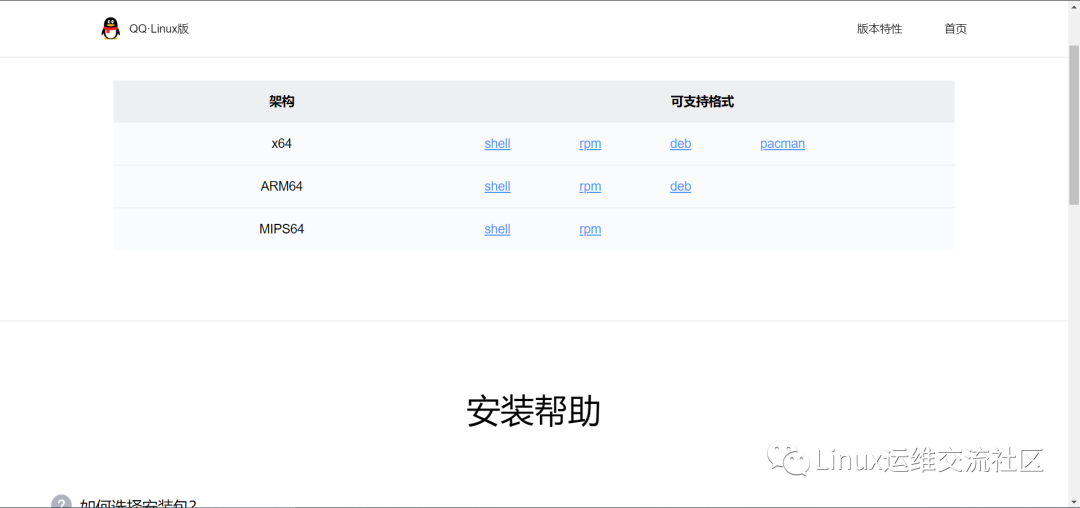Click the 可支持格式 column header
1080x508 pixels.
pos(703,102)
